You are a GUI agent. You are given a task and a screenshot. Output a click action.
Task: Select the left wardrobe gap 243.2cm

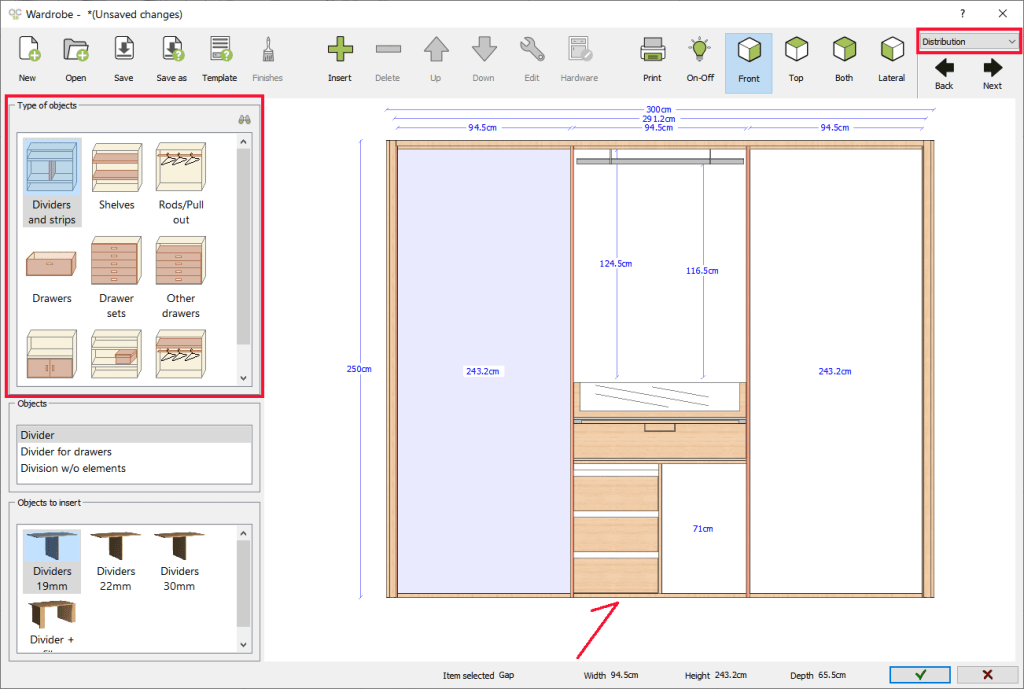(483, 372)
